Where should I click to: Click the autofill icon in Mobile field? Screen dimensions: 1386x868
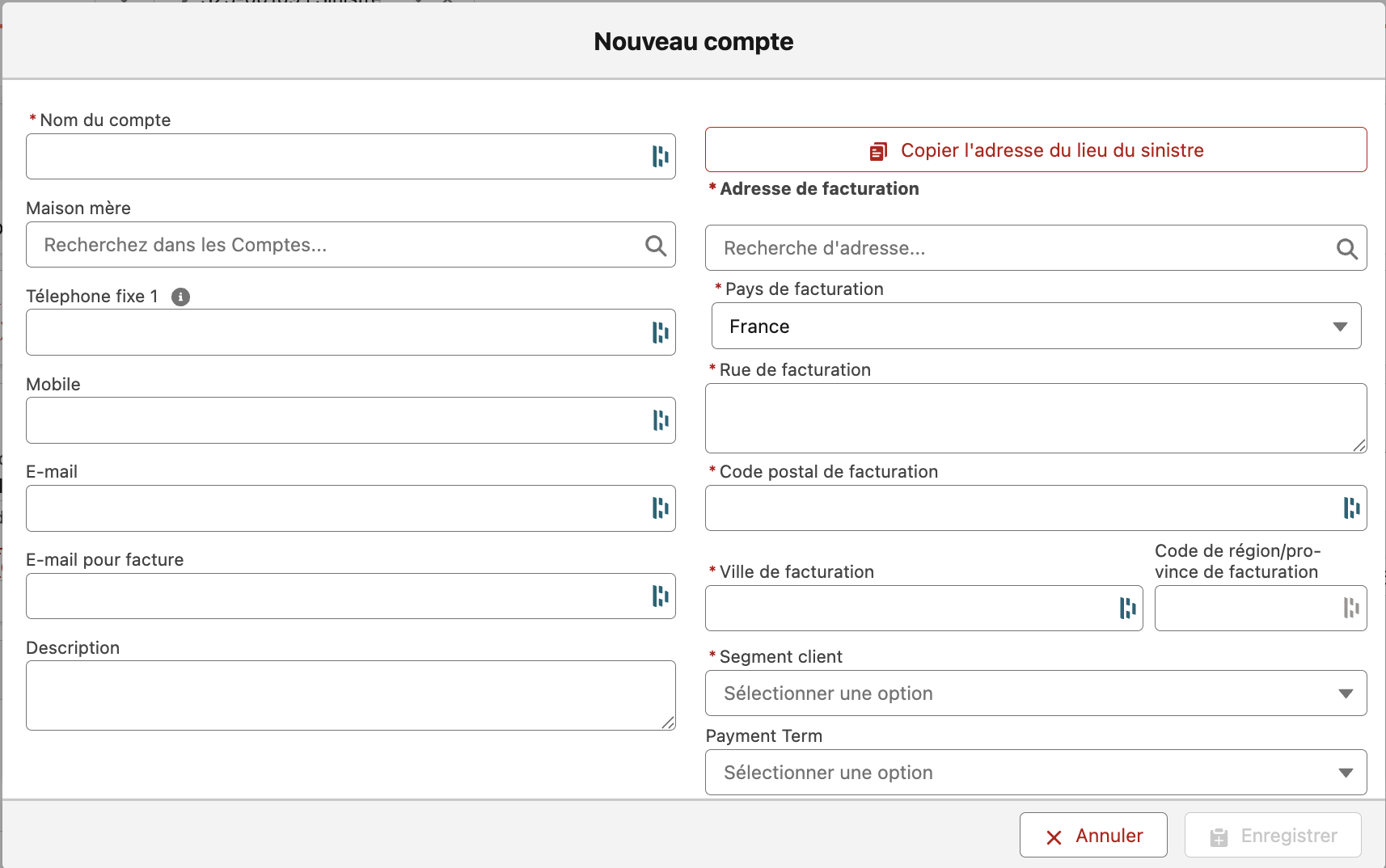click(x=660, y=420)
